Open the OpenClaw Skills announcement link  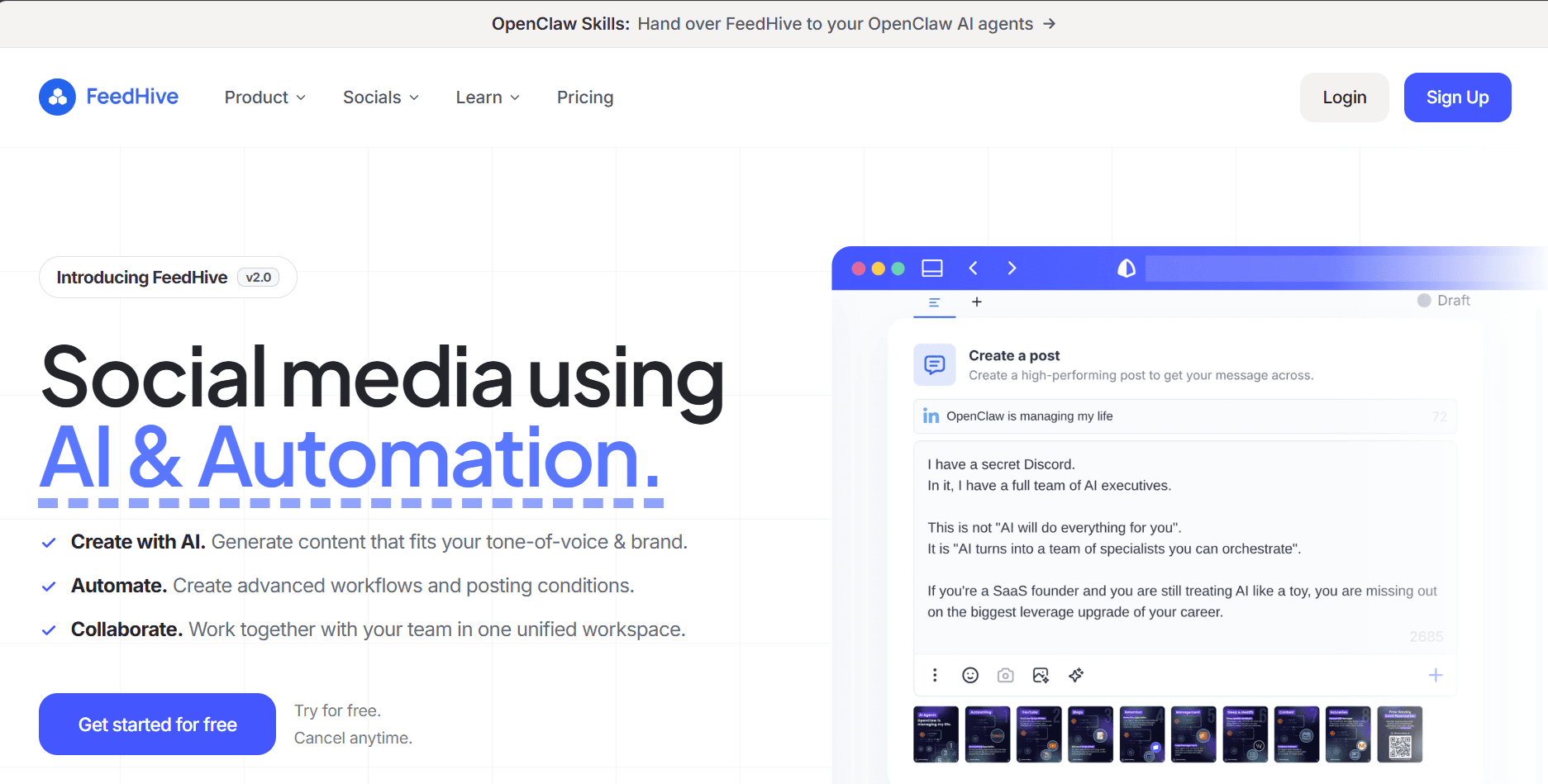(x=774, y=24)
